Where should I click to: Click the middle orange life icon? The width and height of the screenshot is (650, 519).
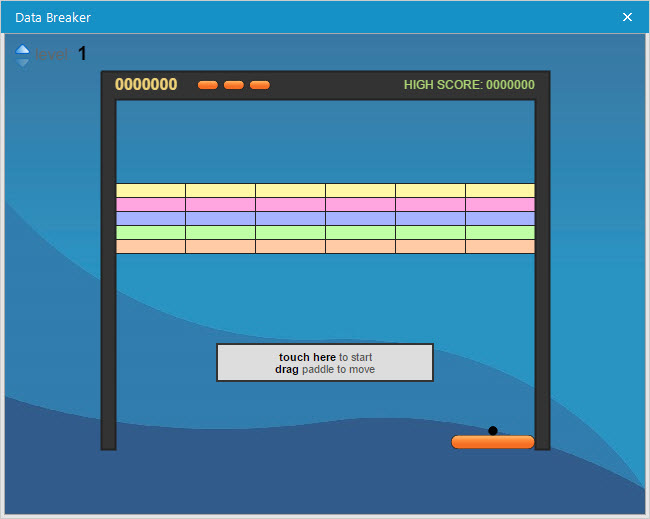(x=234, y=85)
